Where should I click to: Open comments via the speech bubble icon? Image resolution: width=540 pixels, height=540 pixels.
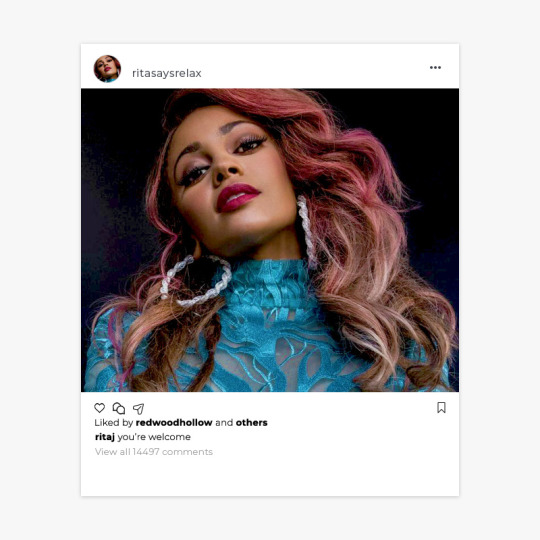[119, 408]
